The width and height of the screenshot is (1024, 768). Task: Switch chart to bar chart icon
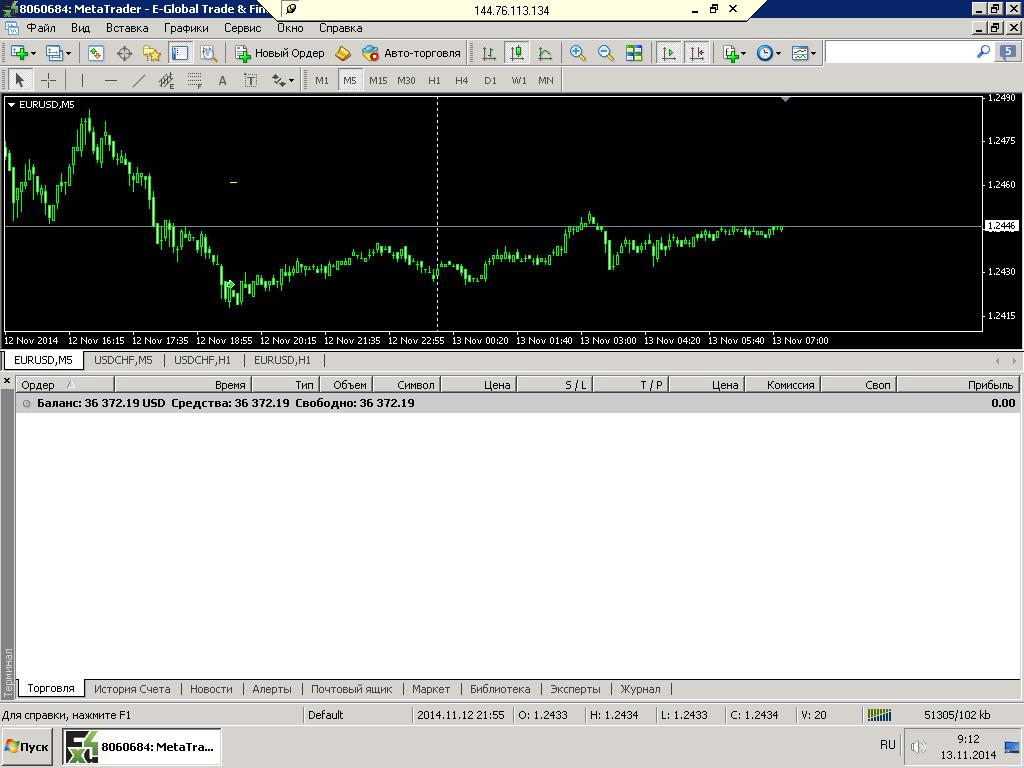tap(488, 54)
